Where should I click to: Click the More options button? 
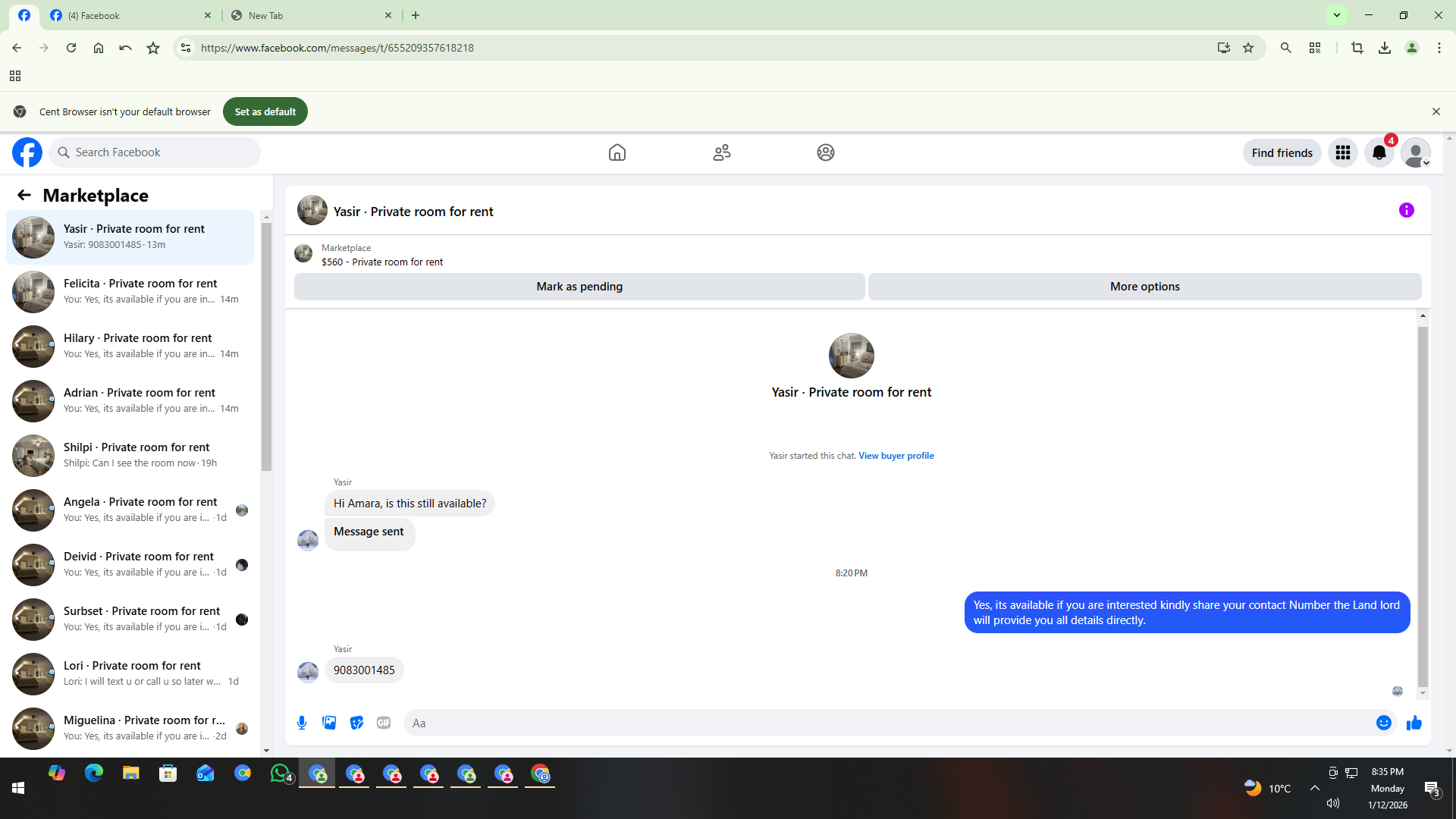[x=1144, y=287]
